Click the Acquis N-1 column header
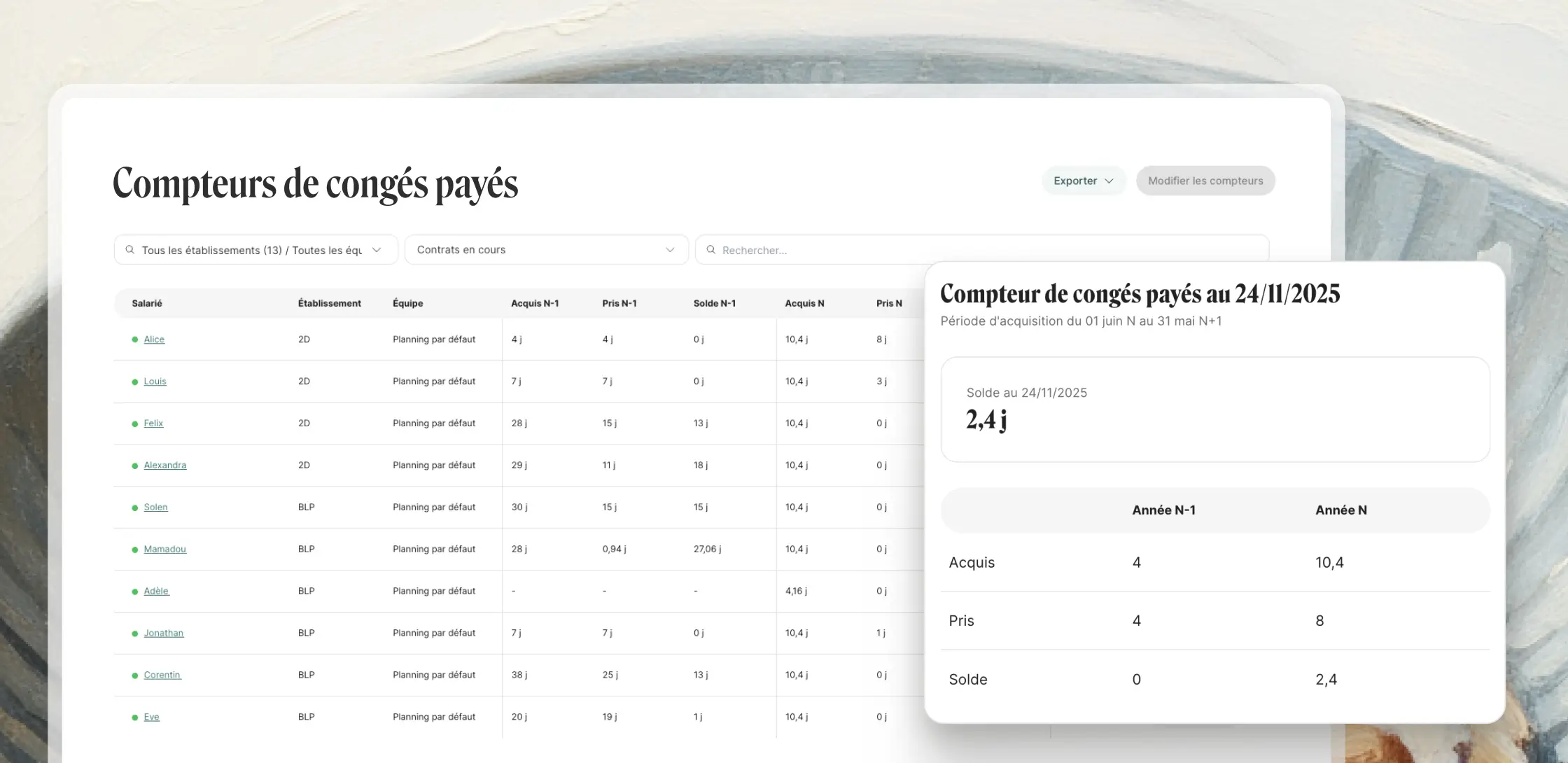1568x763 pixels. (535, 303)
